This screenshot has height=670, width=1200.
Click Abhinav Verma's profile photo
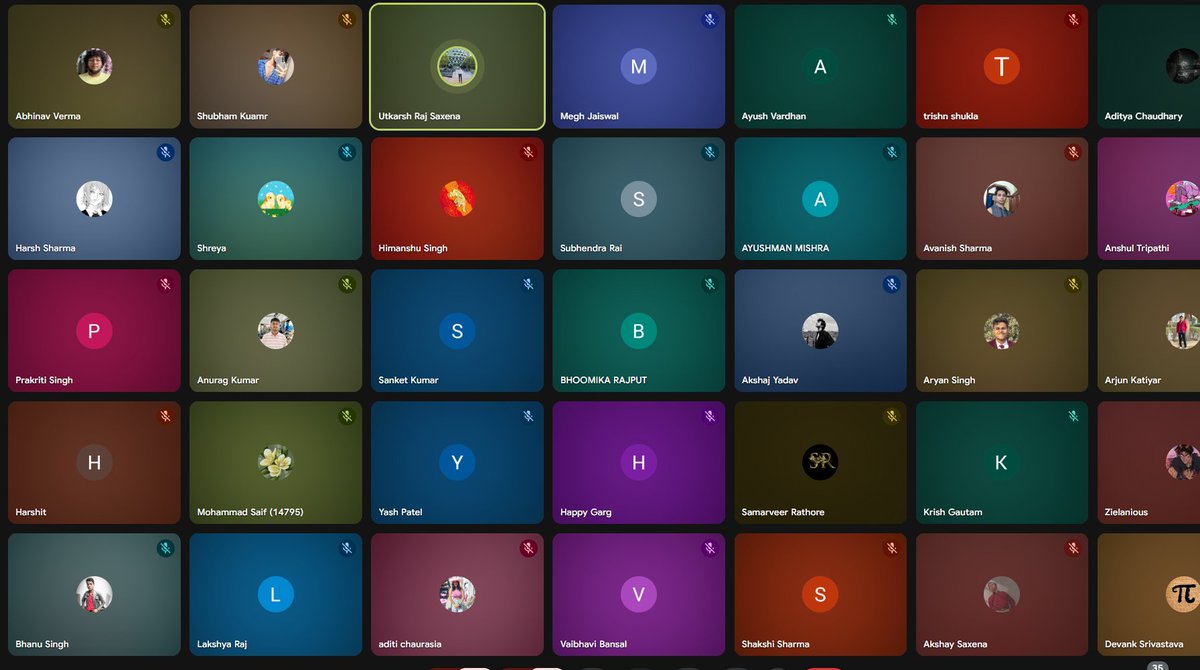pos(94,67)
